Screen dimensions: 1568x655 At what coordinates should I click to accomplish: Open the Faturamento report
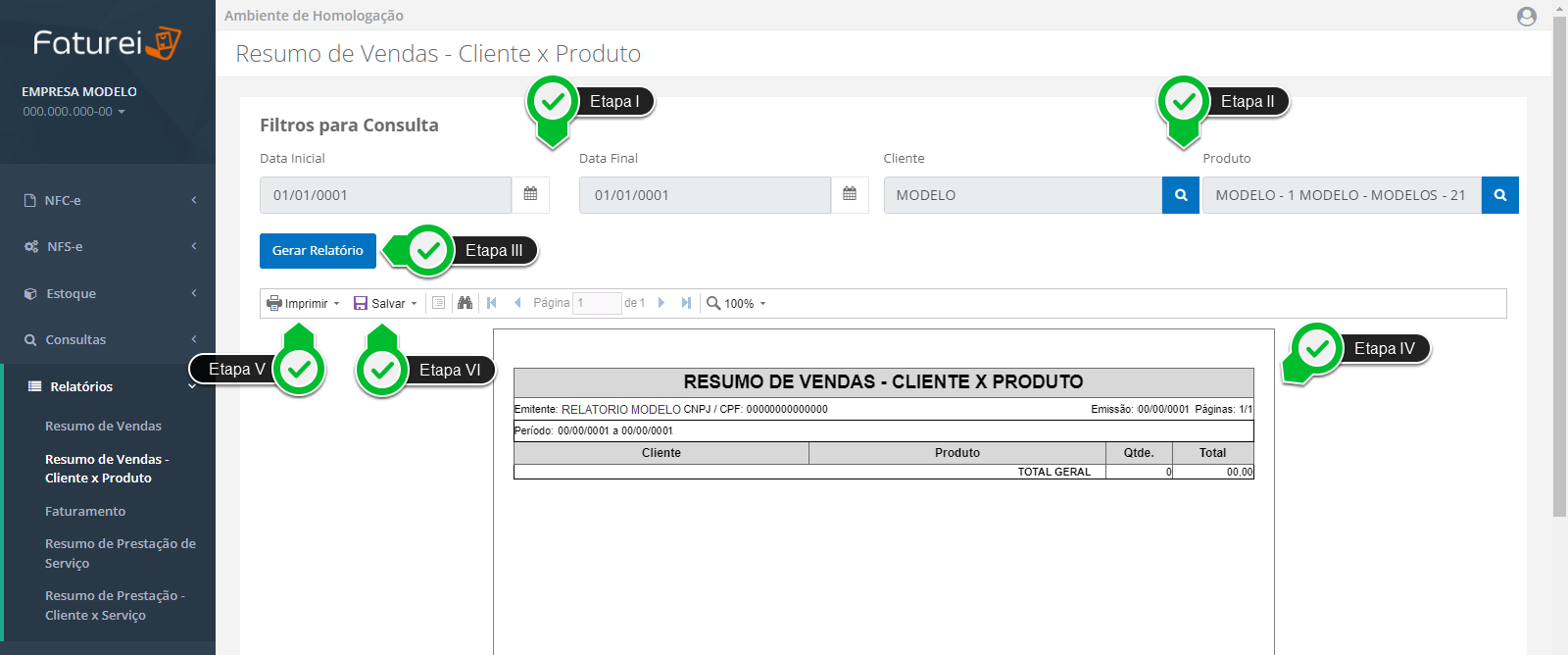(85, 511)
